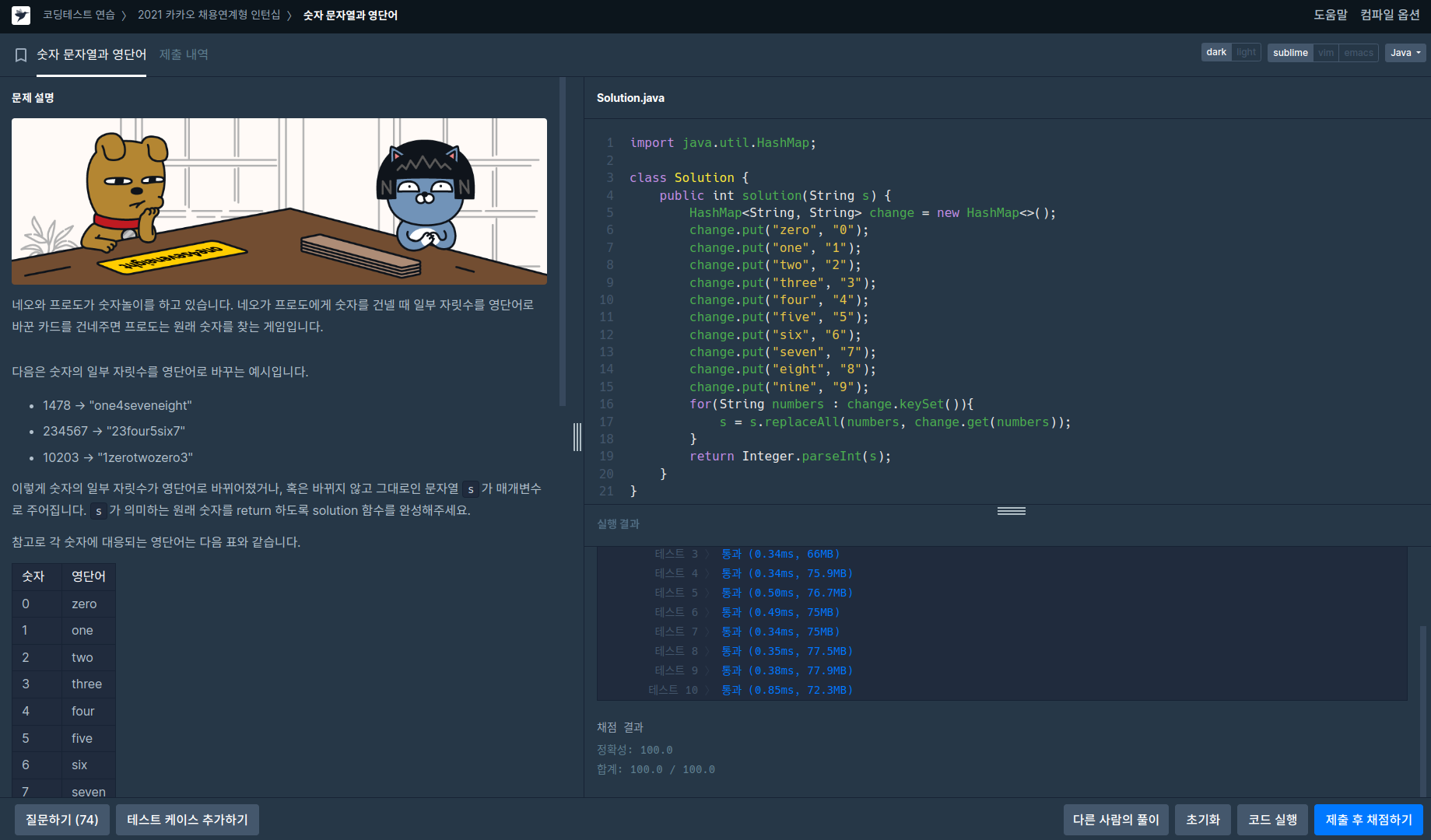1431x840 pixels.
Task: Click the Solution.java file label
Action: (630, 98)
